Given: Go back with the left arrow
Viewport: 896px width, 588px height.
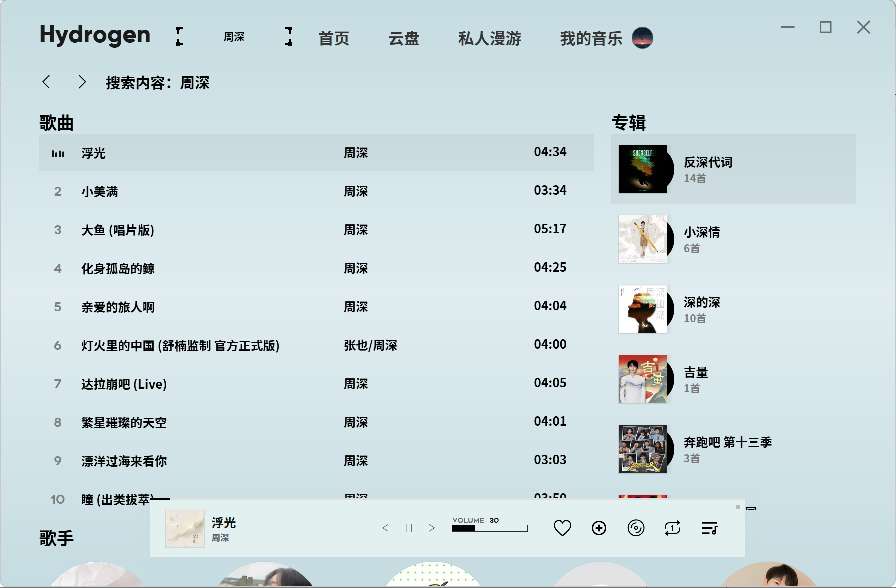Looking at the screenshot, I should point(46,82).
